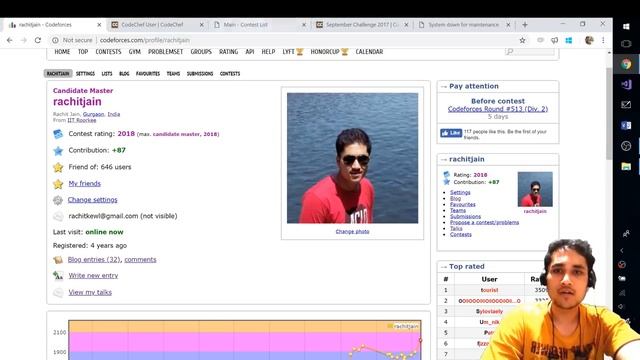This screenshot has width=640, height=360.
Task: Bookmark page with the star icon
Action: tap(522, 40)
